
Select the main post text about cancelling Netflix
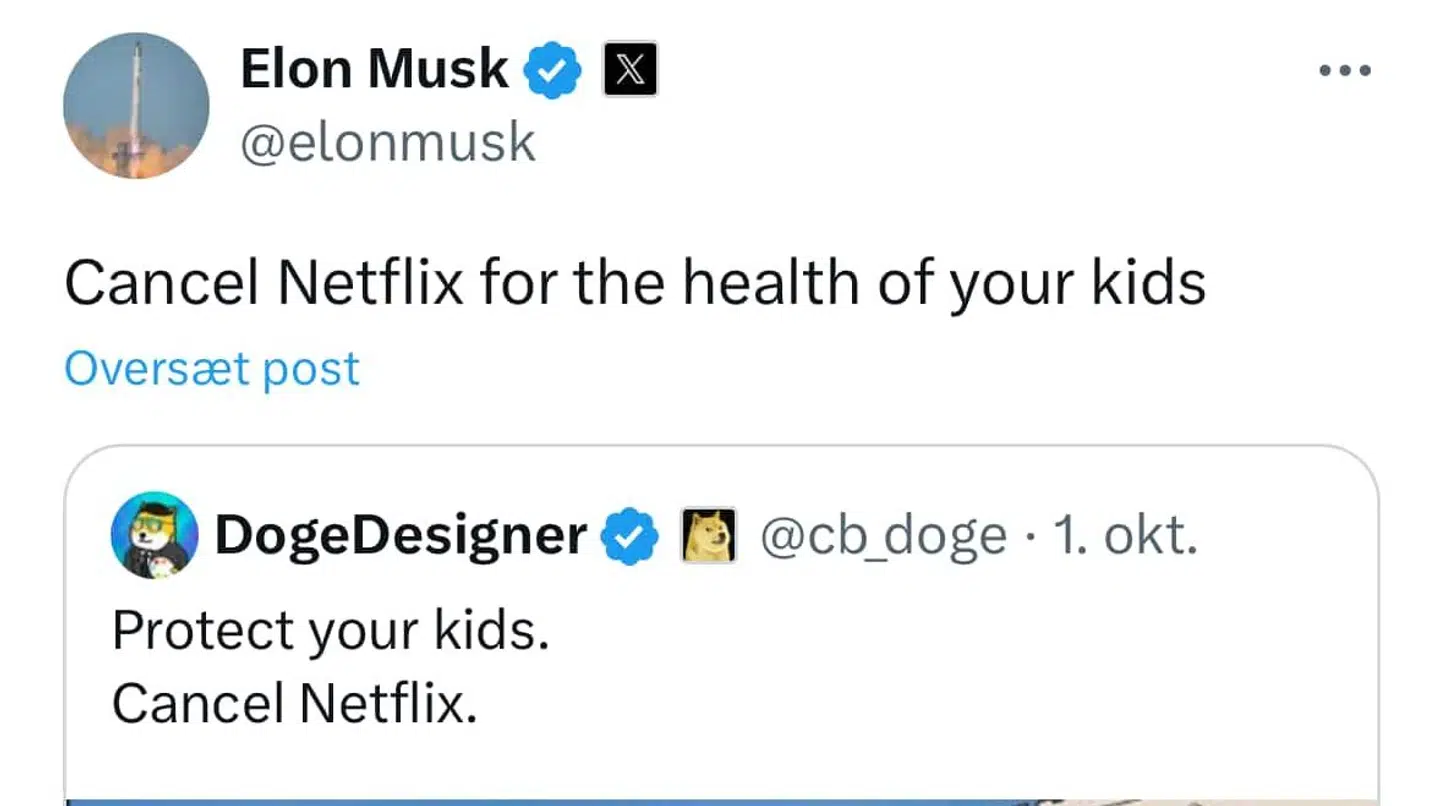[x=635, y=284]
